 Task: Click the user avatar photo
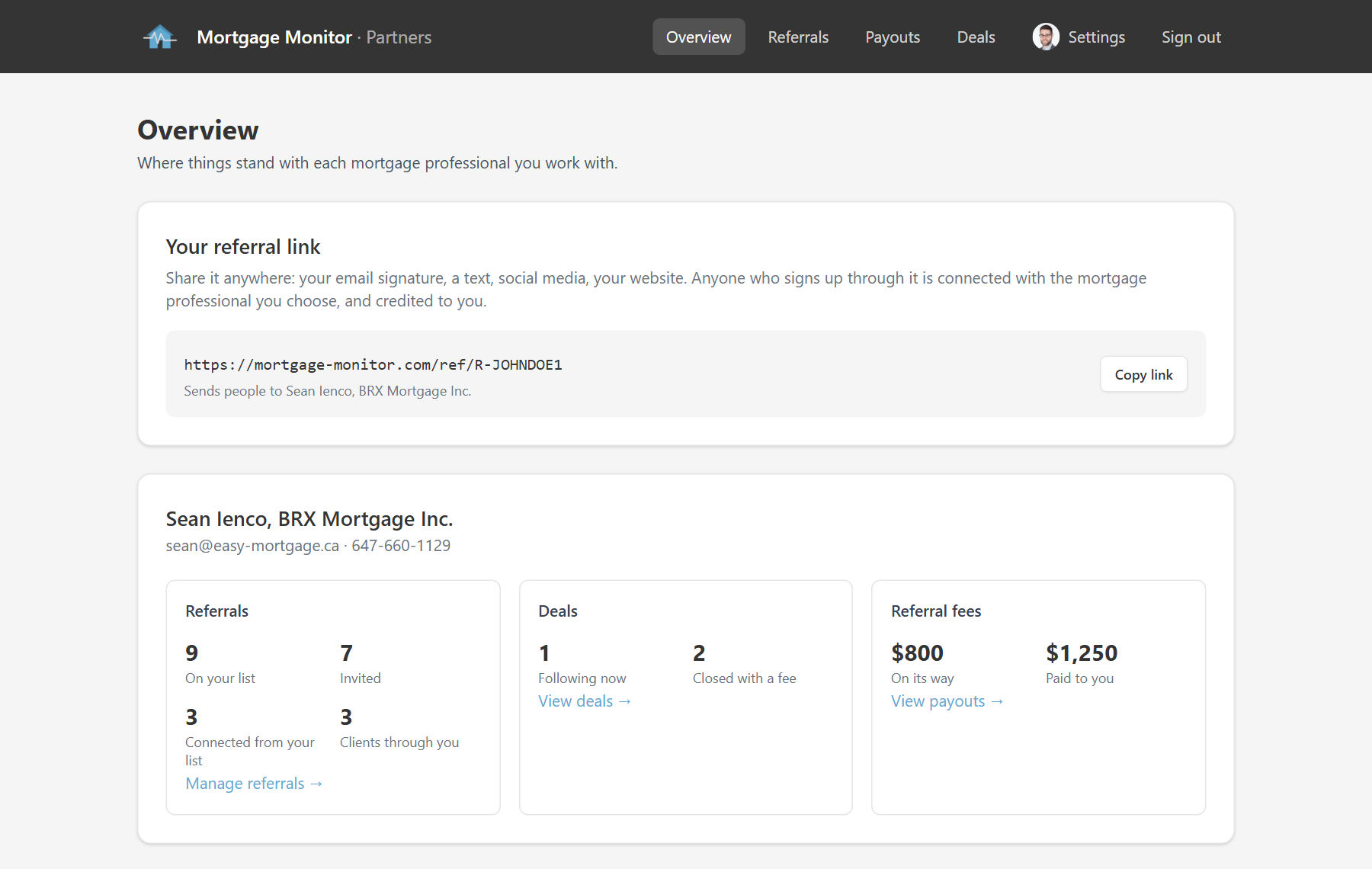[x=1046, y=37]
